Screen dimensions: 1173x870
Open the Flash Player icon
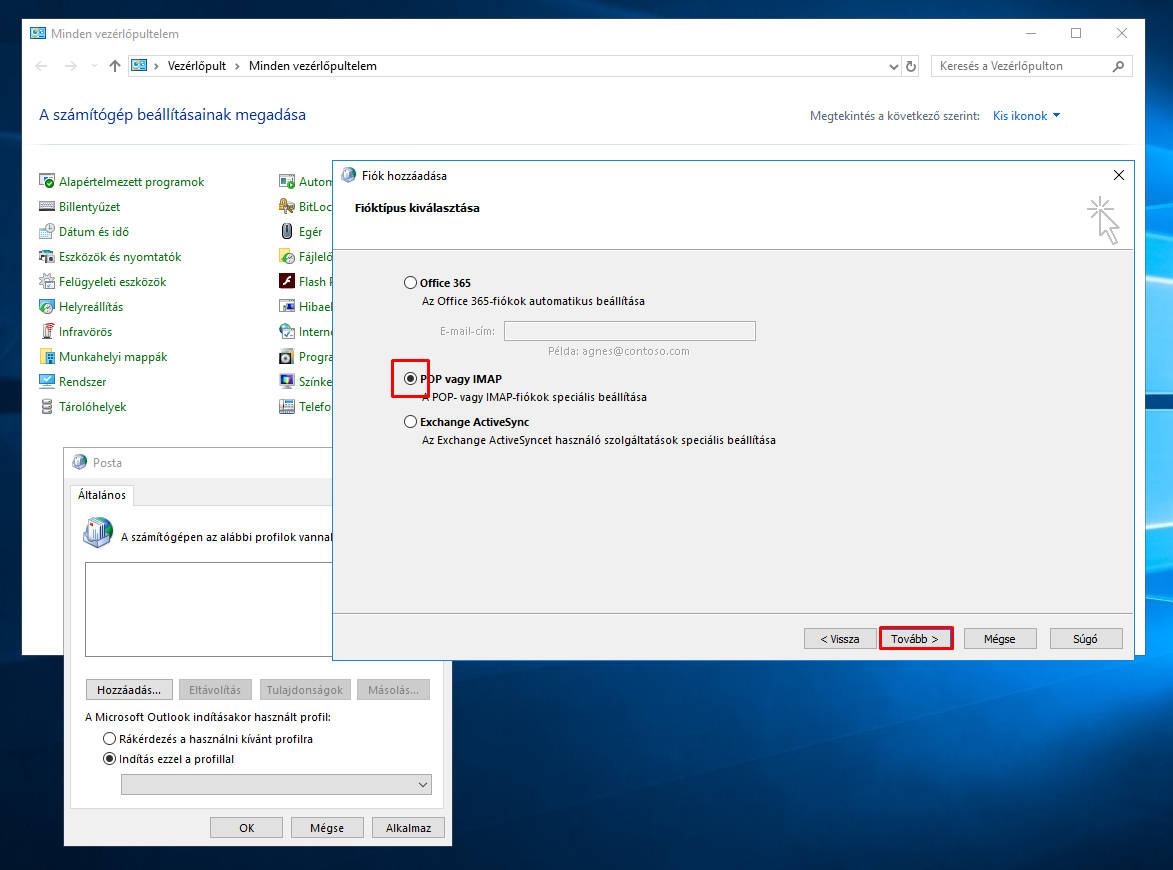pyautogui.click(x=287, y=282)
